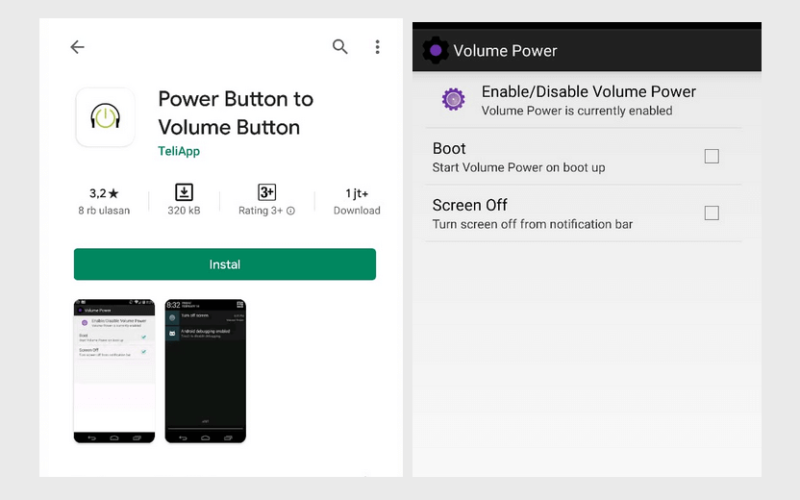Tap '8 rb ulasan' review count
800x500 pixels.
click(104, 210)
